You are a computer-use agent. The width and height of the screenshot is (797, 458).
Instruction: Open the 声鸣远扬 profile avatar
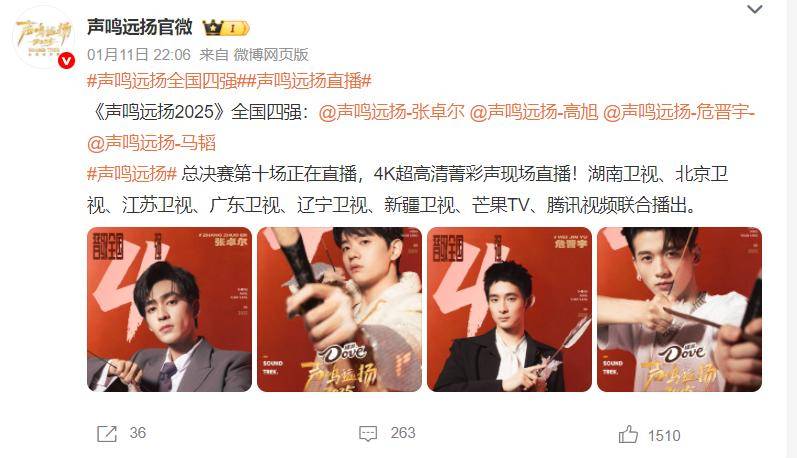tap(43, 39)
